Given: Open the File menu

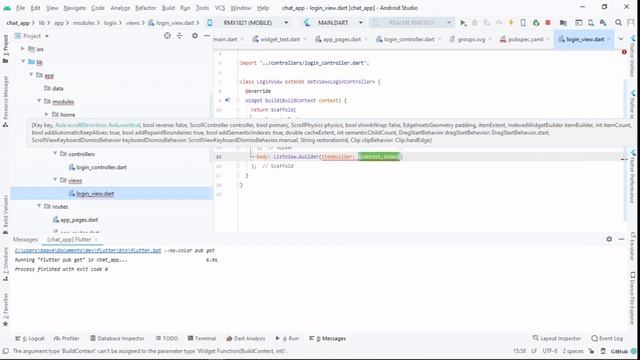Looking at the screenshot, I should coord(20,8).
